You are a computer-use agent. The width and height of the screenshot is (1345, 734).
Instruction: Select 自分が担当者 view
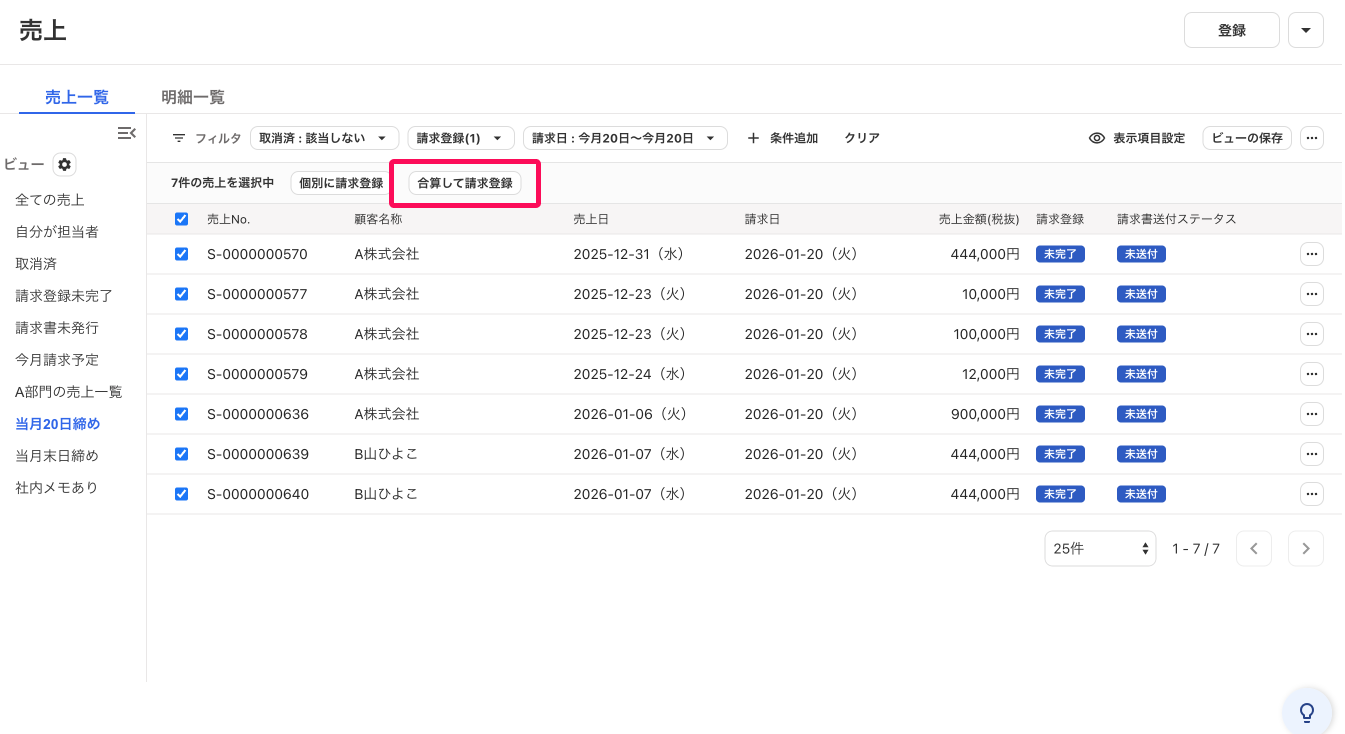57,232
